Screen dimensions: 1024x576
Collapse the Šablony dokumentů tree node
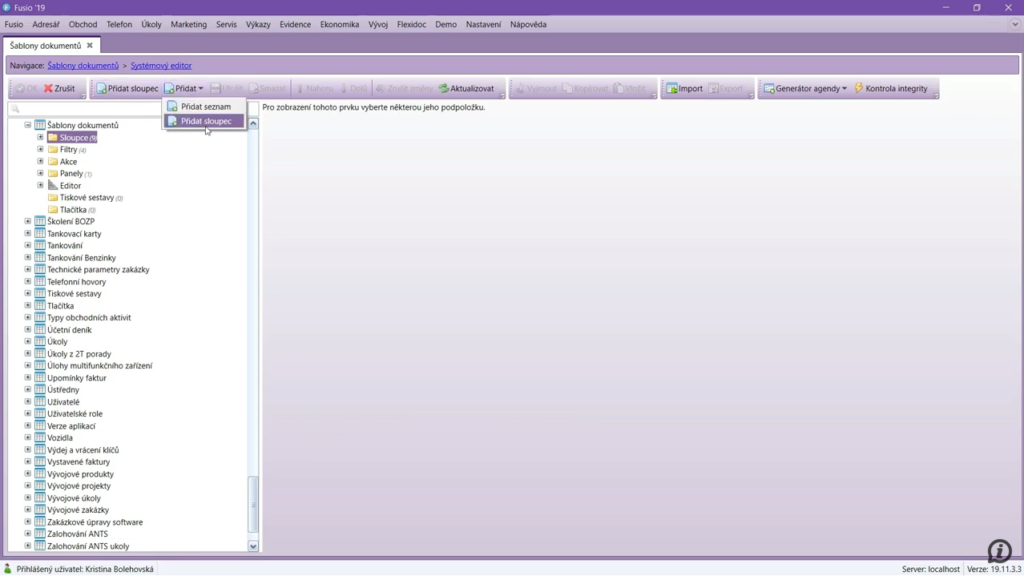(28, 125)
